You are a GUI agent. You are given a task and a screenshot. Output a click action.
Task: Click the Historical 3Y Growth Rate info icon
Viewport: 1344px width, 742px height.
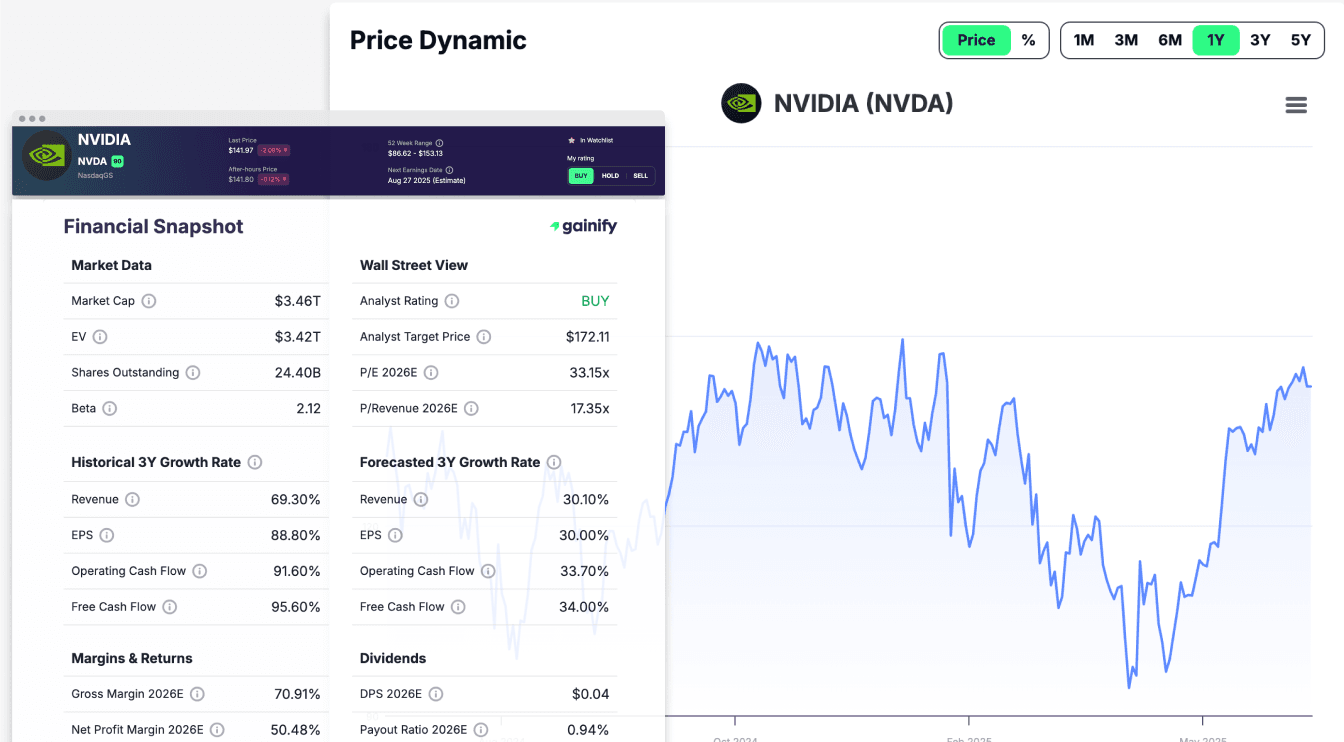[255, 462]
